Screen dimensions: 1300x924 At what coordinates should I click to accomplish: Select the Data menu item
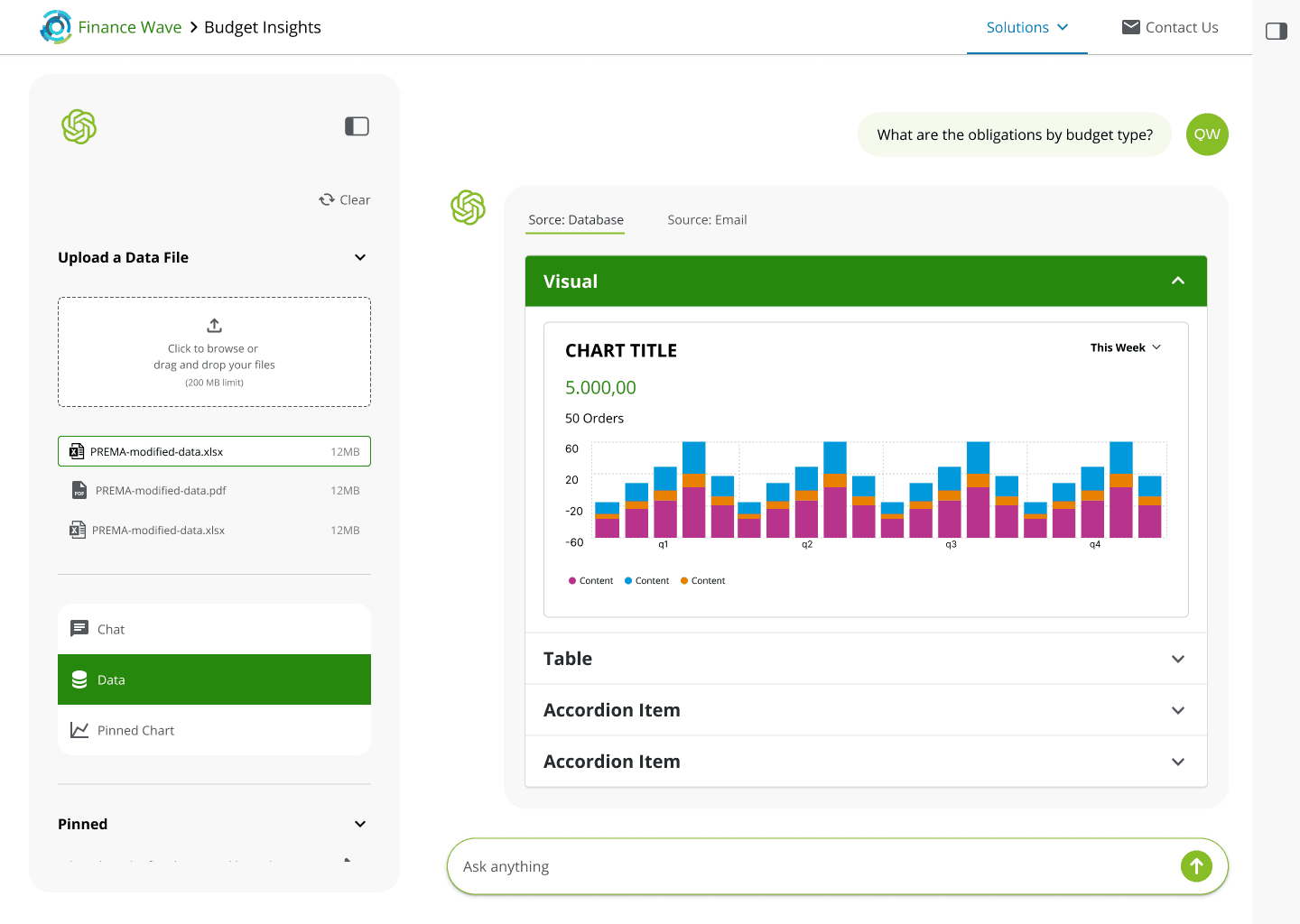point(214,679)
